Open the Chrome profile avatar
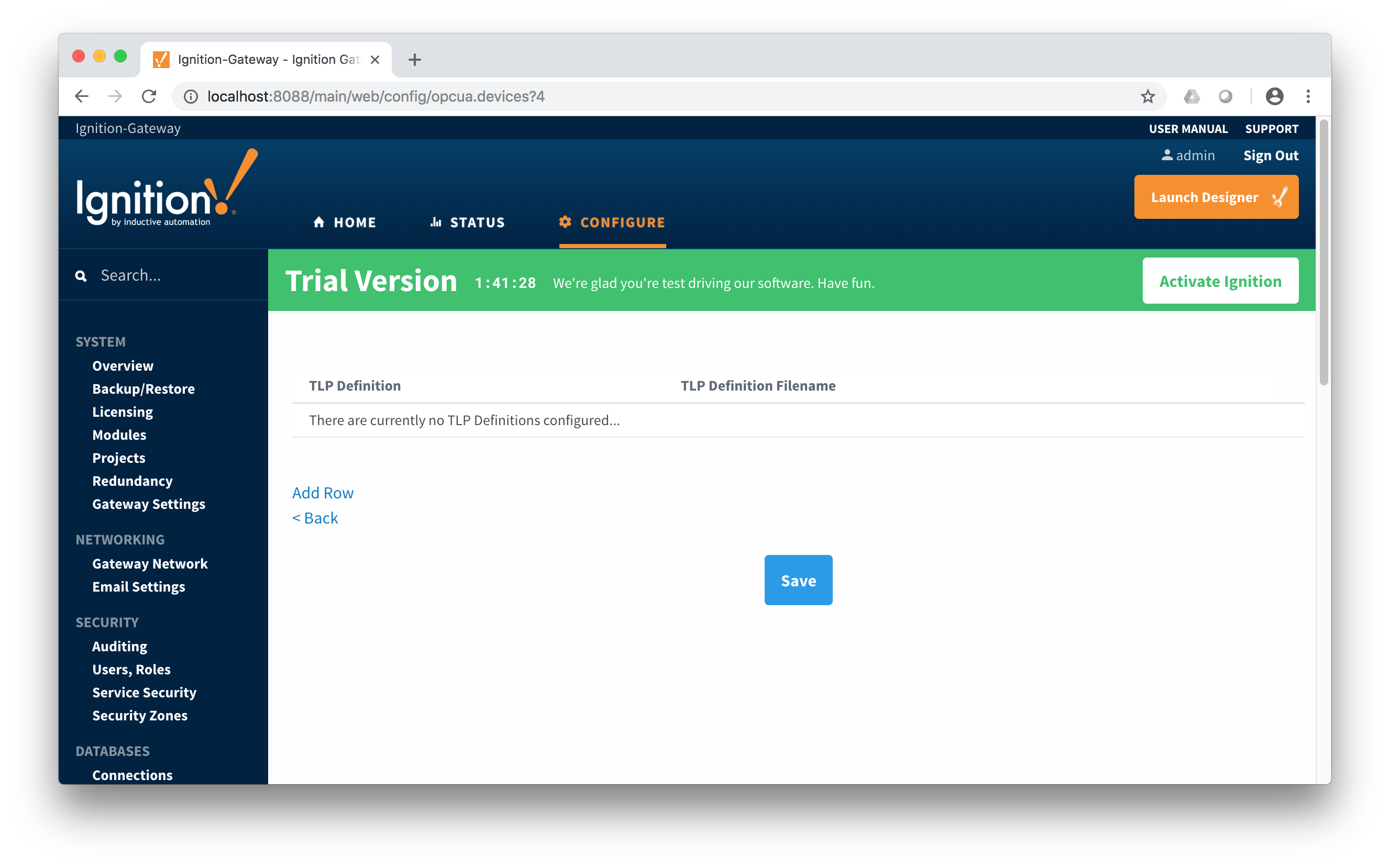This screenshot has height=868, width=1390. pos(1274,96)
